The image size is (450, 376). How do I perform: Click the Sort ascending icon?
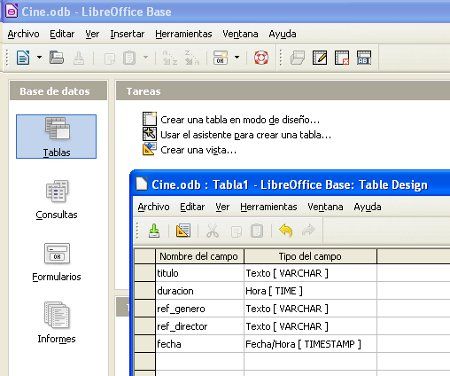(x=170, y=58)
